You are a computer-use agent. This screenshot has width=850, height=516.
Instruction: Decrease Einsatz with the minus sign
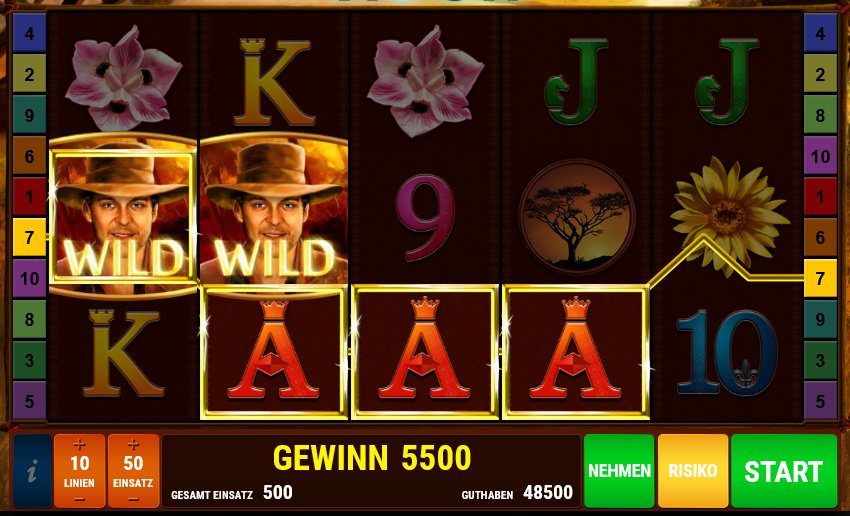(x=133, y=499)
